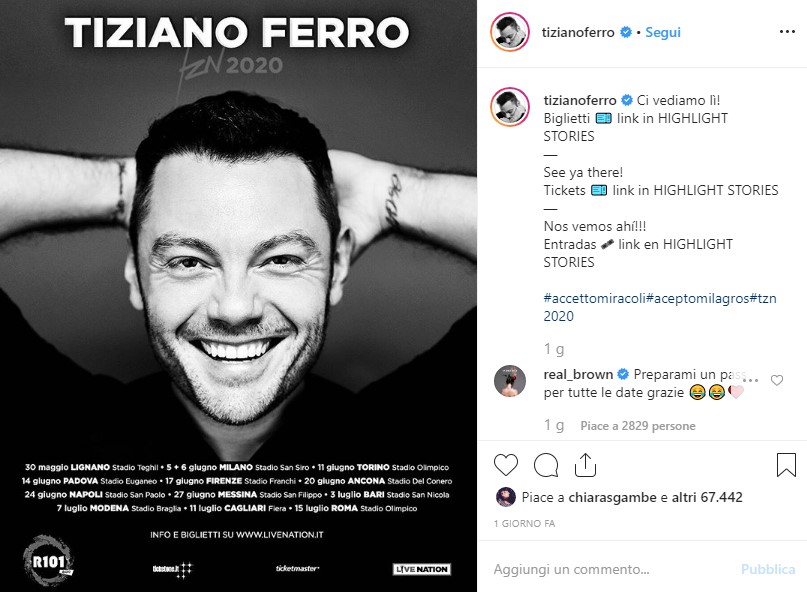807x592 pixels.
Task: Visit real_brown's profile username link
Action: click(x=578, y=374)
